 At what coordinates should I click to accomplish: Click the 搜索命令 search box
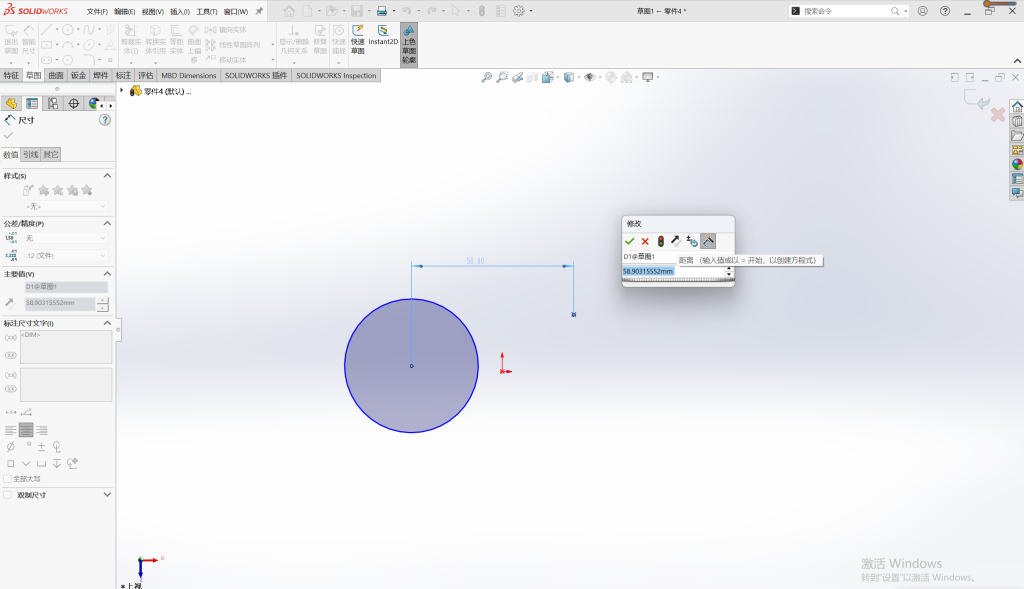click(846, 11)
